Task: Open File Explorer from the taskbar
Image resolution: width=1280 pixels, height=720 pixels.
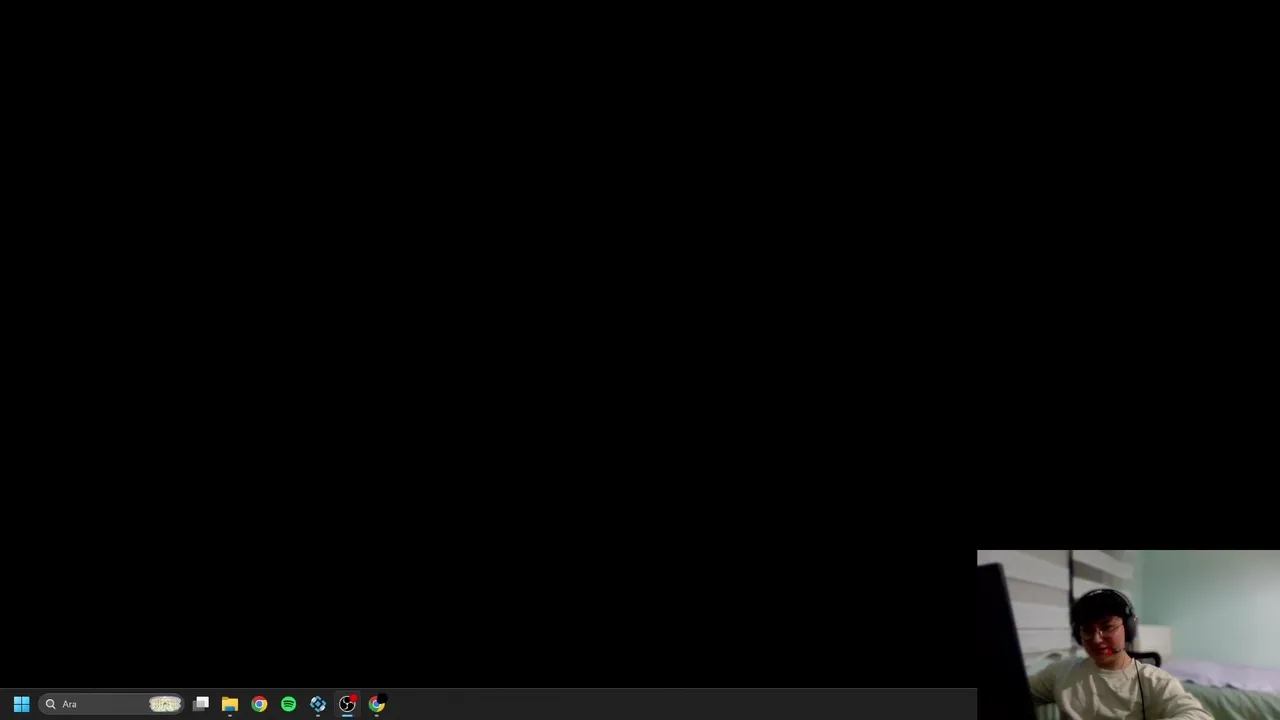Action: (x=230, y=704)
